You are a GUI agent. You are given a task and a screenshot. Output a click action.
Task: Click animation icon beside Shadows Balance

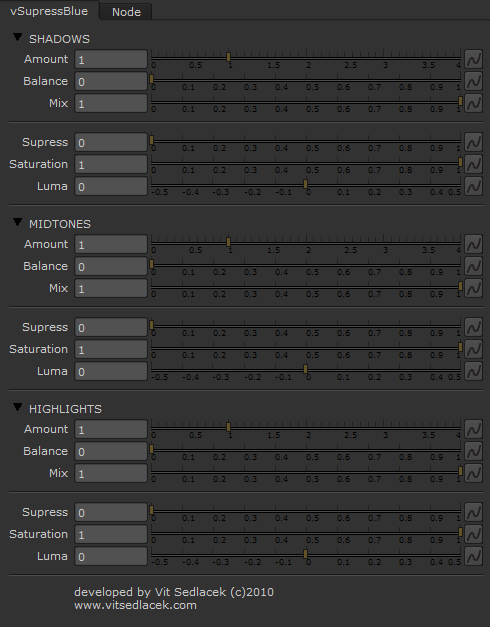click(x=474, y=81)
